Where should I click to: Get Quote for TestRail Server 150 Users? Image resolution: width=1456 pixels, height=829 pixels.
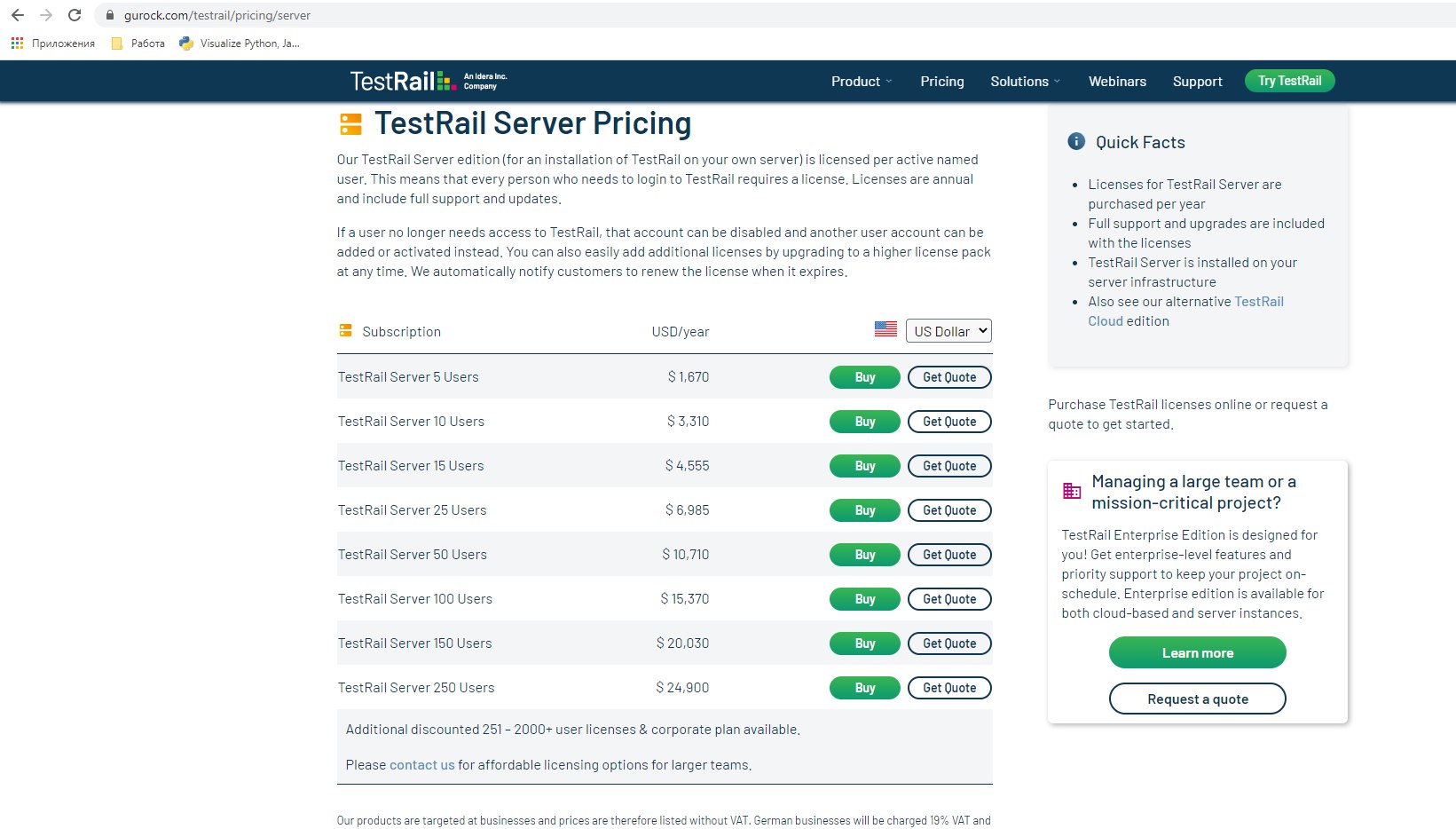point(949,643)
